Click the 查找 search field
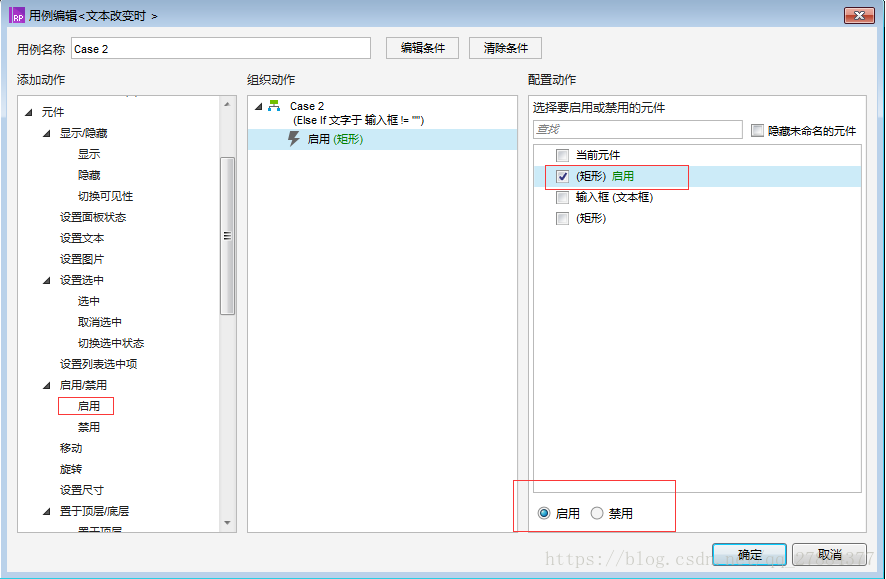Screen dimensions: 886x579 637,129
